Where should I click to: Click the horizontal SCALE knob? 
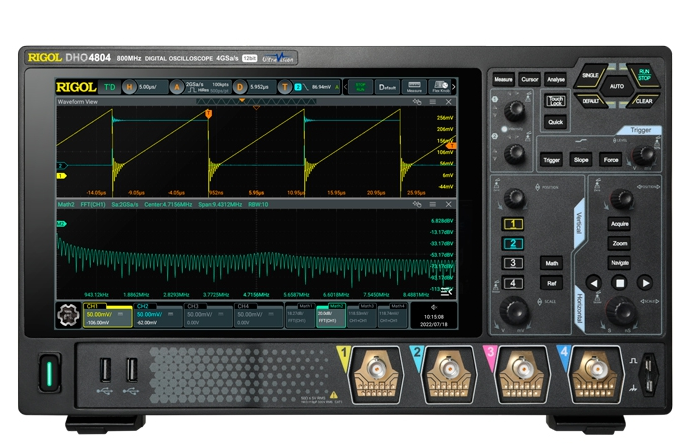tap(621, 310)
